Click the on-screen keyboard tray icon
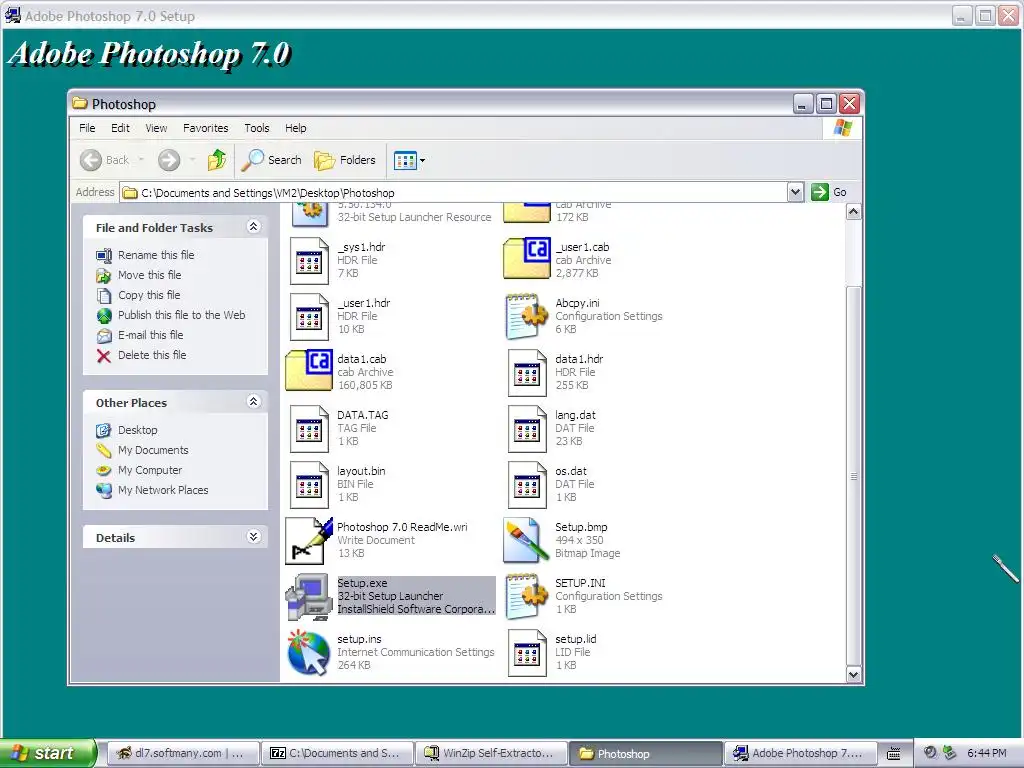This screenshot has height=768, width=1024. (894, 754)
